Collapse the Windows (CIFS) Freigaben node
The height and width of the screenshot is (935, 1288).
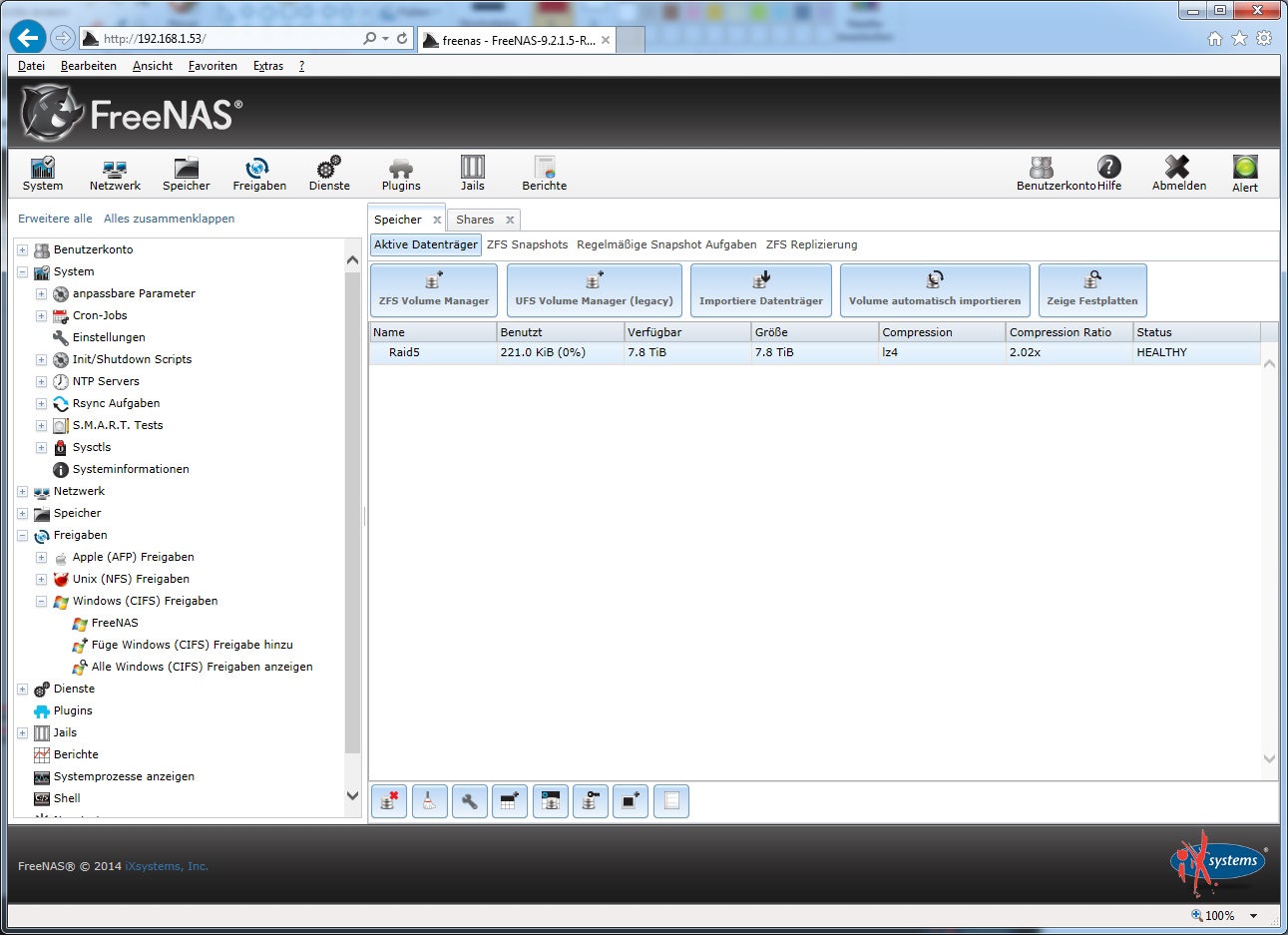coord(41,602)
